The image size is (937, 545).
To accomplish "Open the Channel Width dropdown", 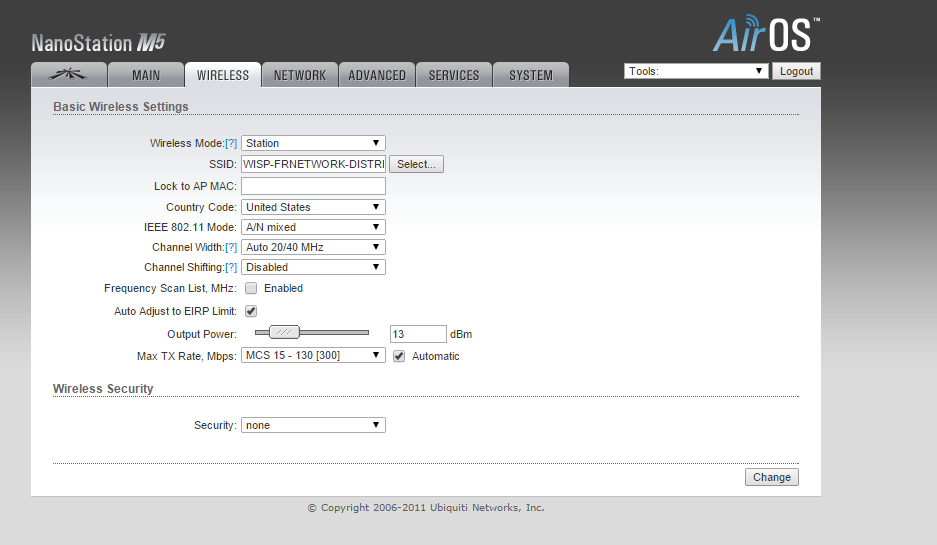I will point(313,247).
